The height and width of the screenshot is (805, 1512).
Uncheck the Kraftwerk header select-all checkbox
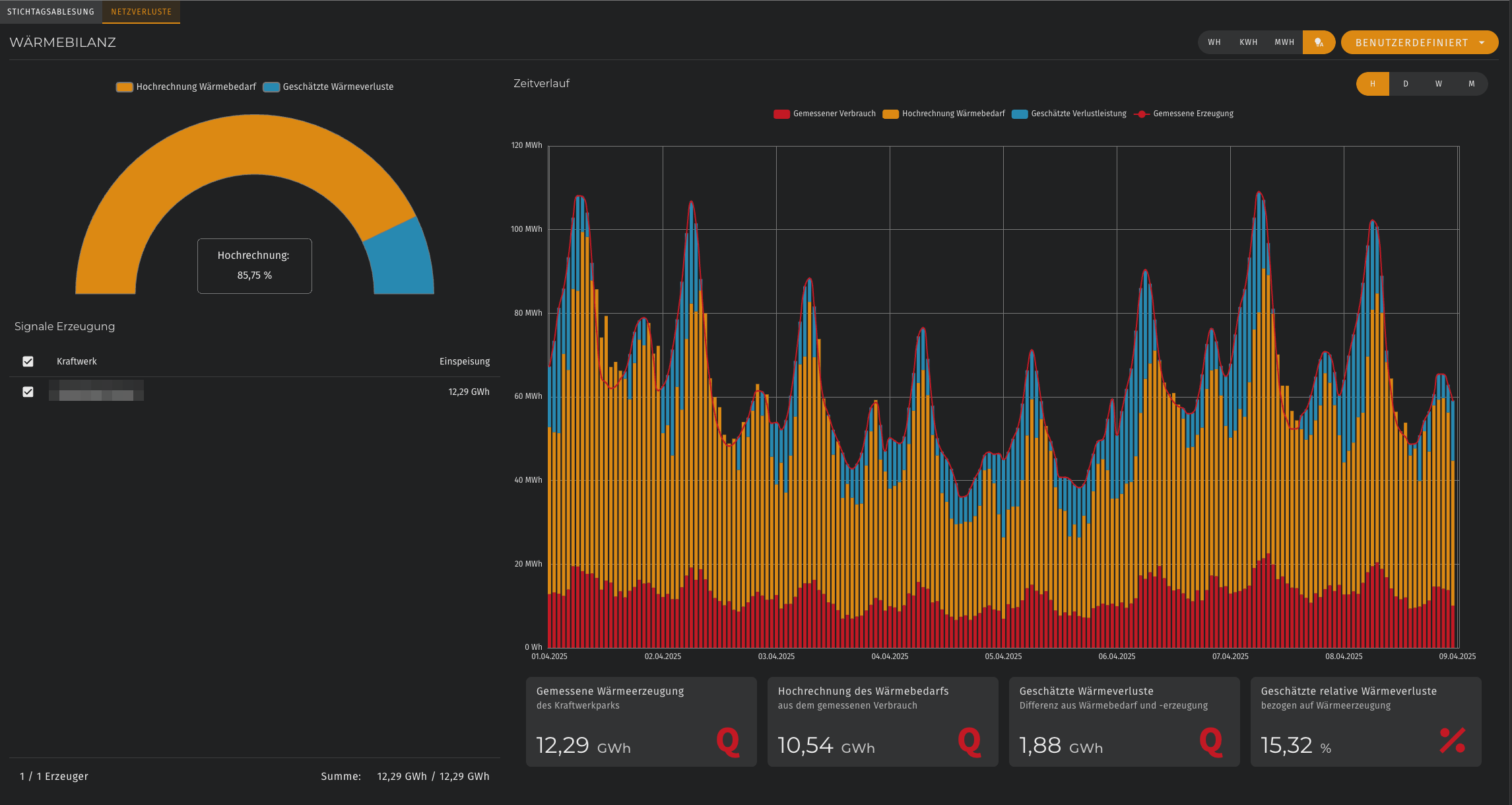pyautogui.click(x=28, y=361)
